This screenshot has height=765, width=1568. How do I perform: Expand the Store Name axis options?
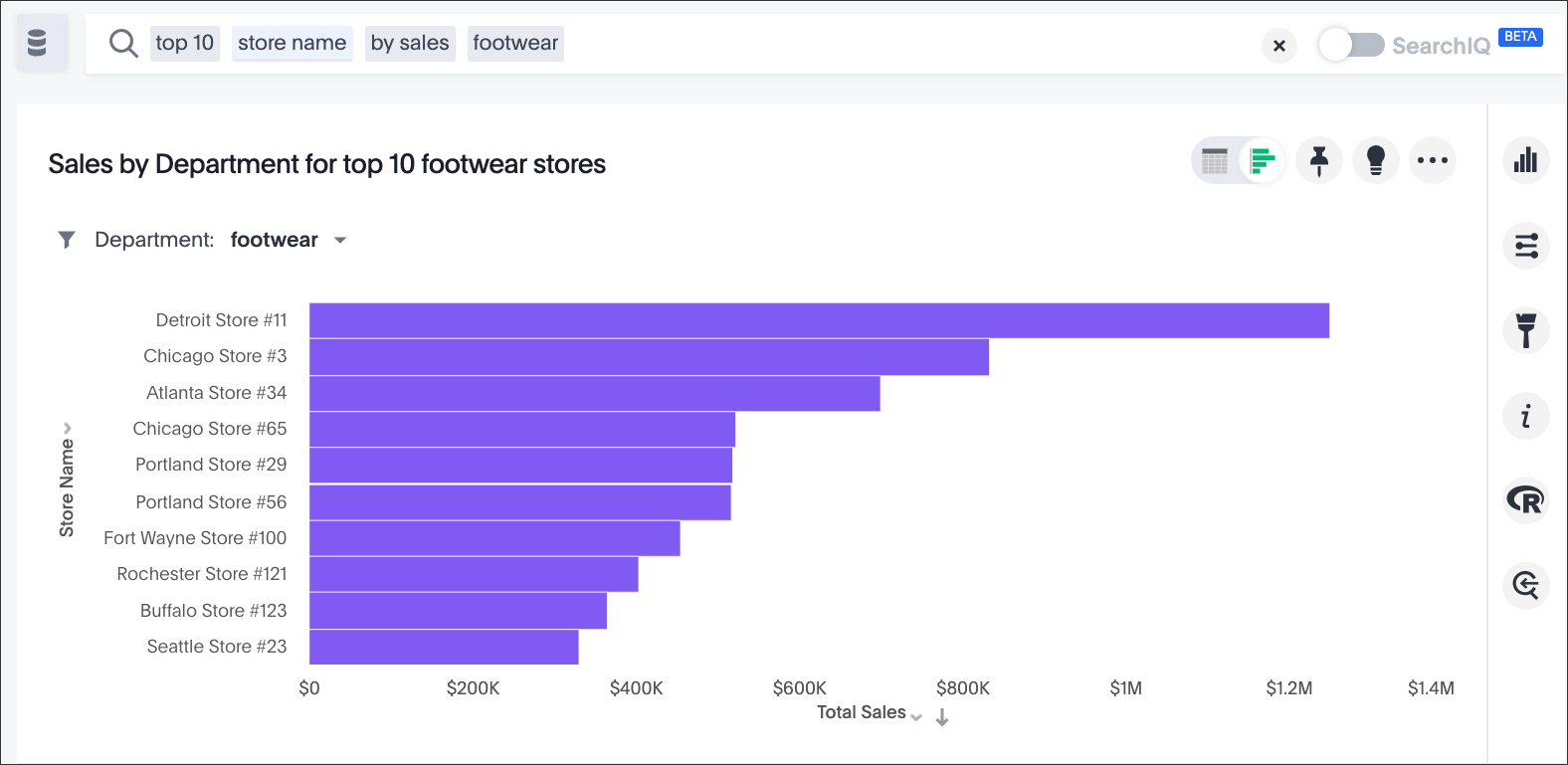point(68,428)
